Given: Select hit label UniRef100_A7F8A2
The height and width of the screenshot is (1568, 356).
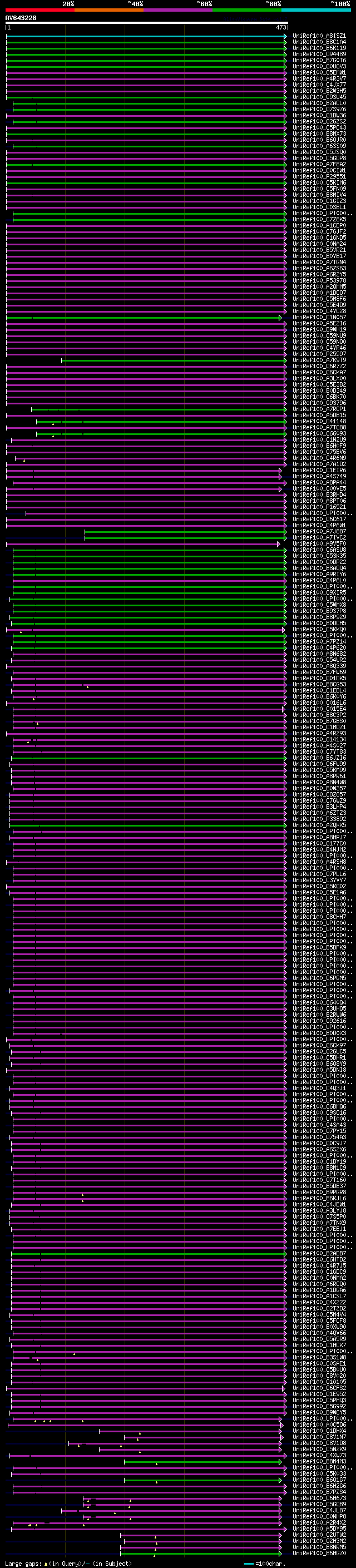Looking at the screenshot, I should tap(319, 164).
